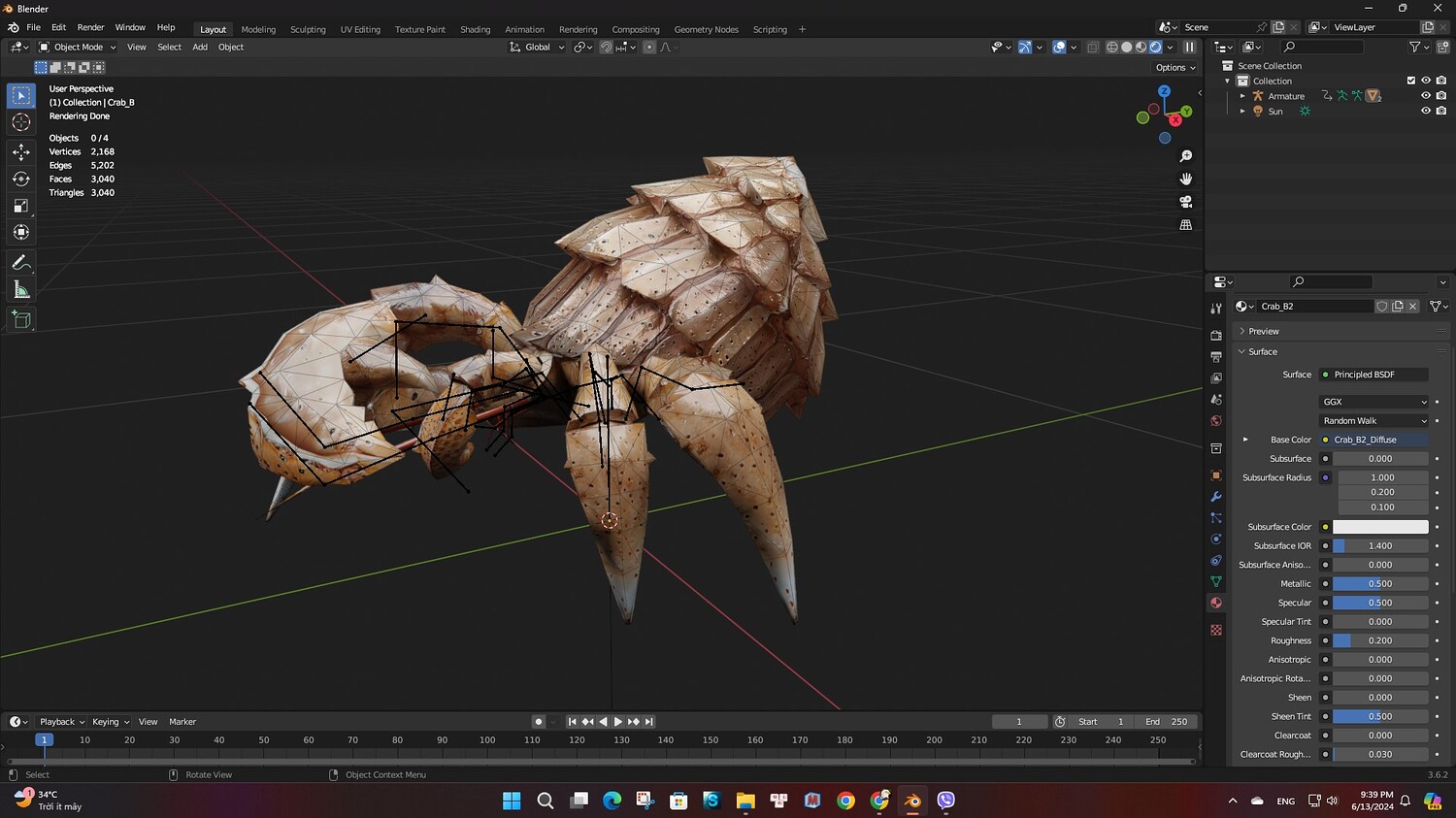Toggle camera view in viewport
1456x818 pixels.
point(1185,202)
